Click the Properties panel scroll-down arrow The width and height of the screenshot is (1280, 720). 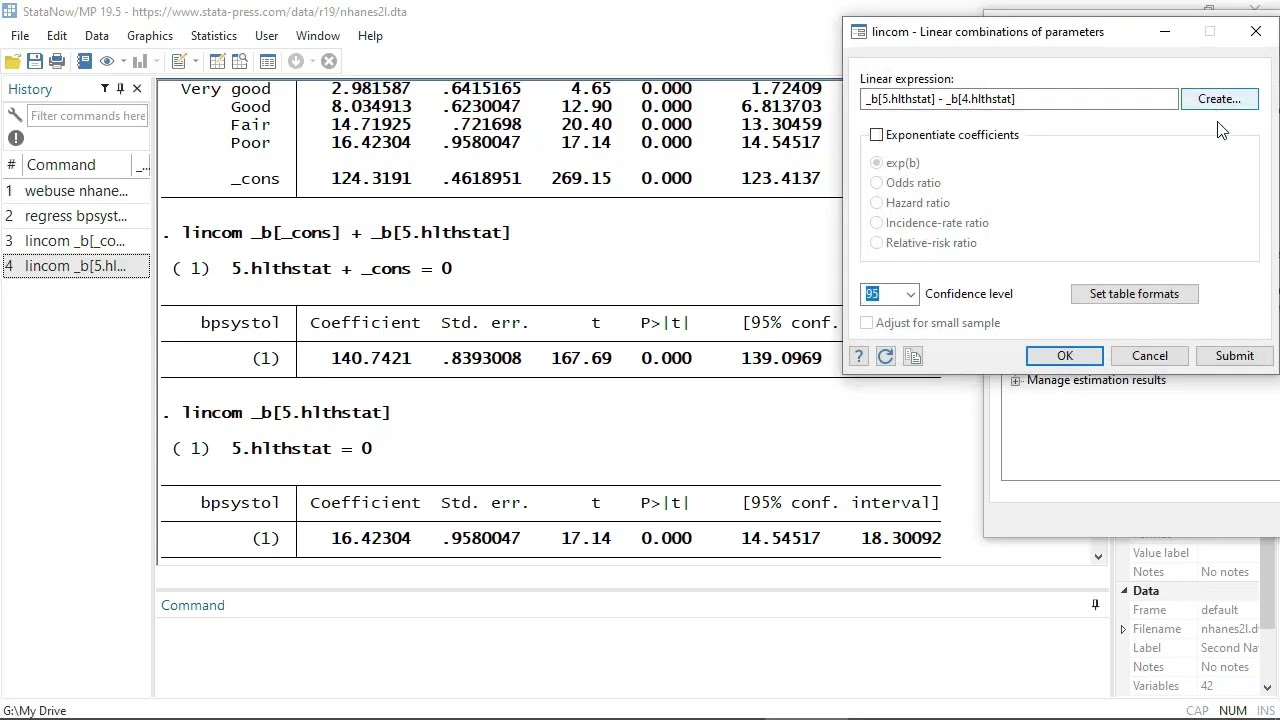(x=1268, y=687)
